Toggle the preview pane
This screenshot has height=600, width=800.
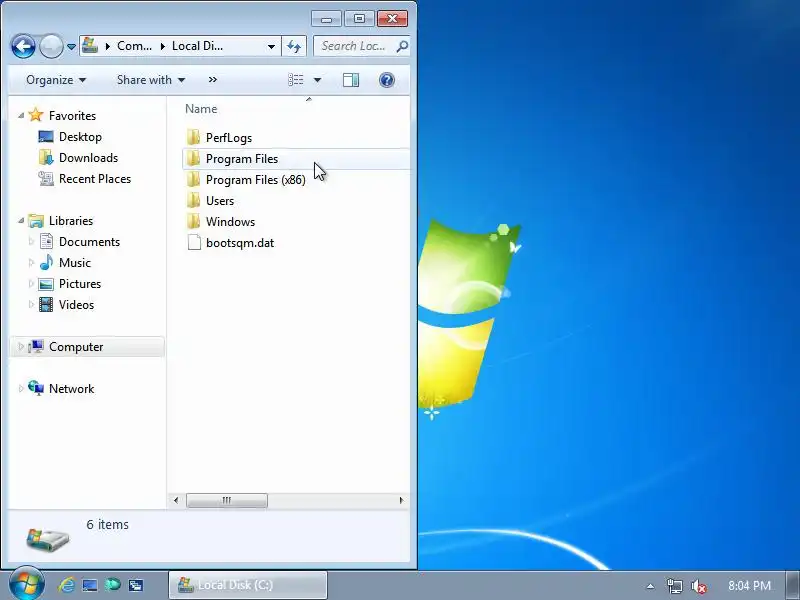351,80
